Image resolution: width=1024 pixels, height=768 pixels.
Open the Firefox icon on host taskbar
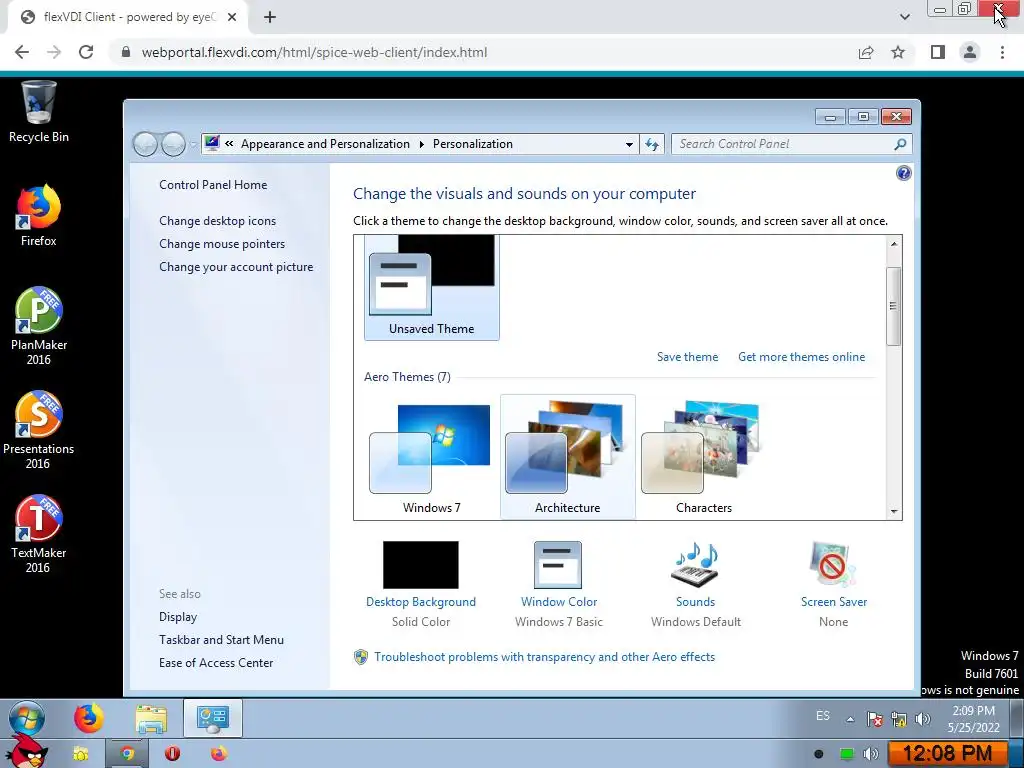point(219,754)
